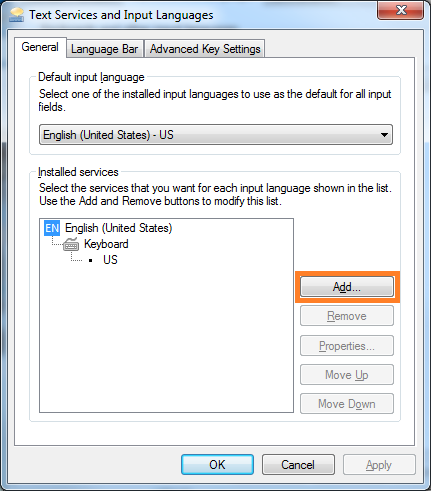Open the Language Bar tab
The height and width of the screenshot is (491, 431).
pyautogui.click(x=105, y=49)
